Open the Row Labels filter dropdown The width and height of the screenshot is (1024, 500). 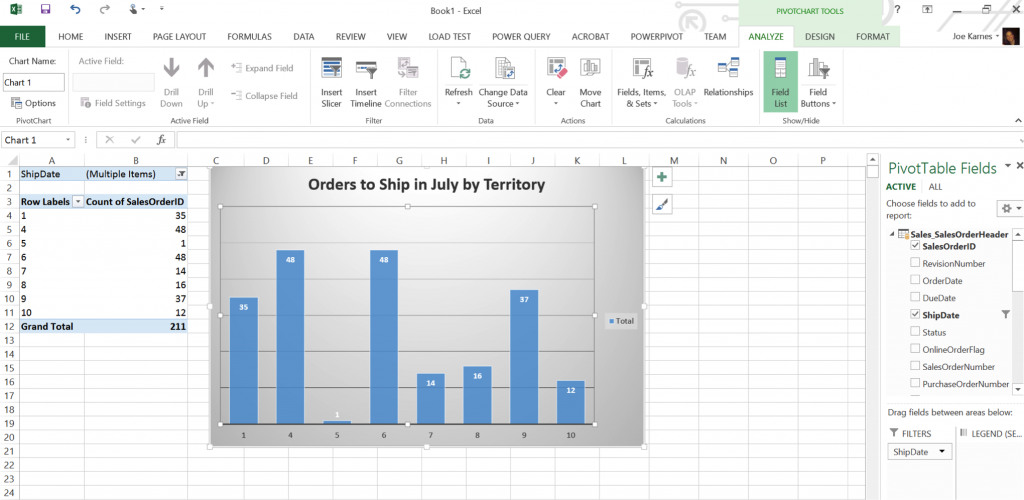[77, 201]
